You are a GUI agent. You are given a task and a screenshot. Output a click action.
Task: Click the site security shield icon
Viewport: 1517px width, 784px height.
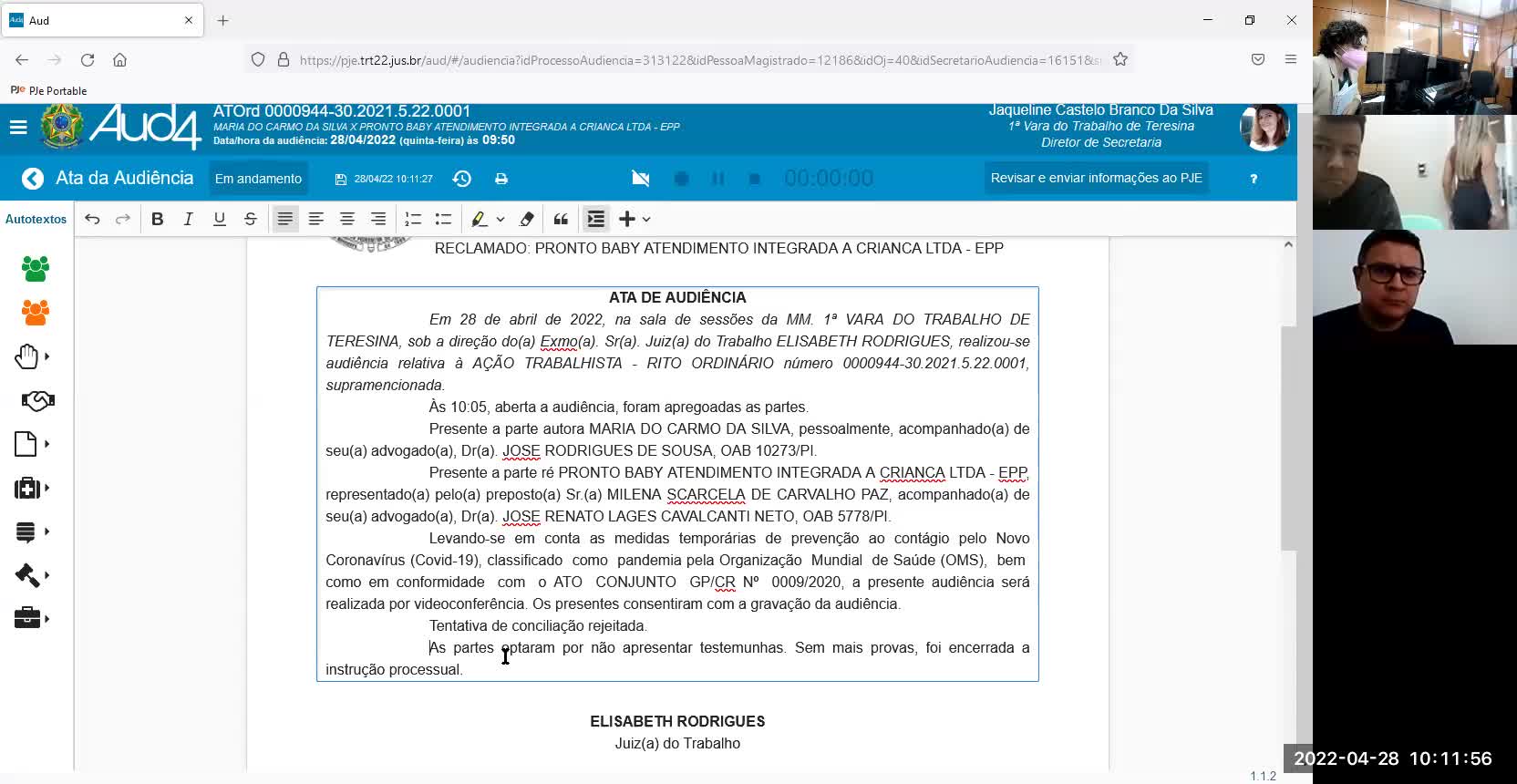(258, 60)
